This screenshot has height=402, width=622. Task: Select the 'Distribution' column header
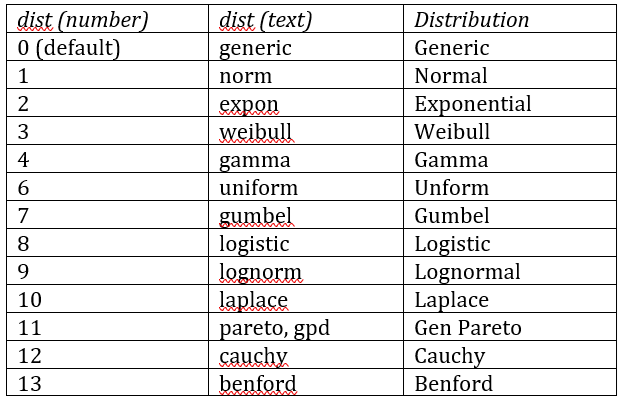(x=510, y=19)
